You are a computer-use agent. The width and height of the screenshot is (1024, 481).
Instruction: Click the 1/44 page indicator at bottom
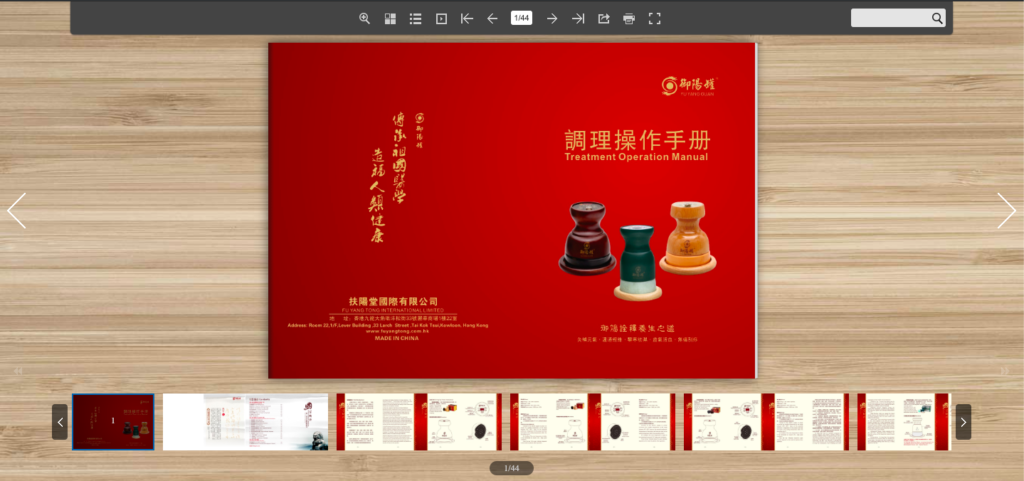pos(511,468)
